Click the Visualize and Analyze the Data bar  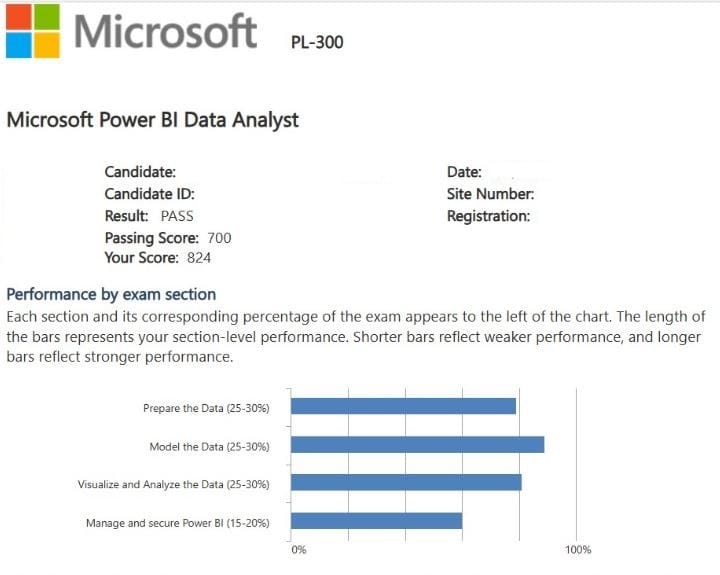click(x=406, y=483)
